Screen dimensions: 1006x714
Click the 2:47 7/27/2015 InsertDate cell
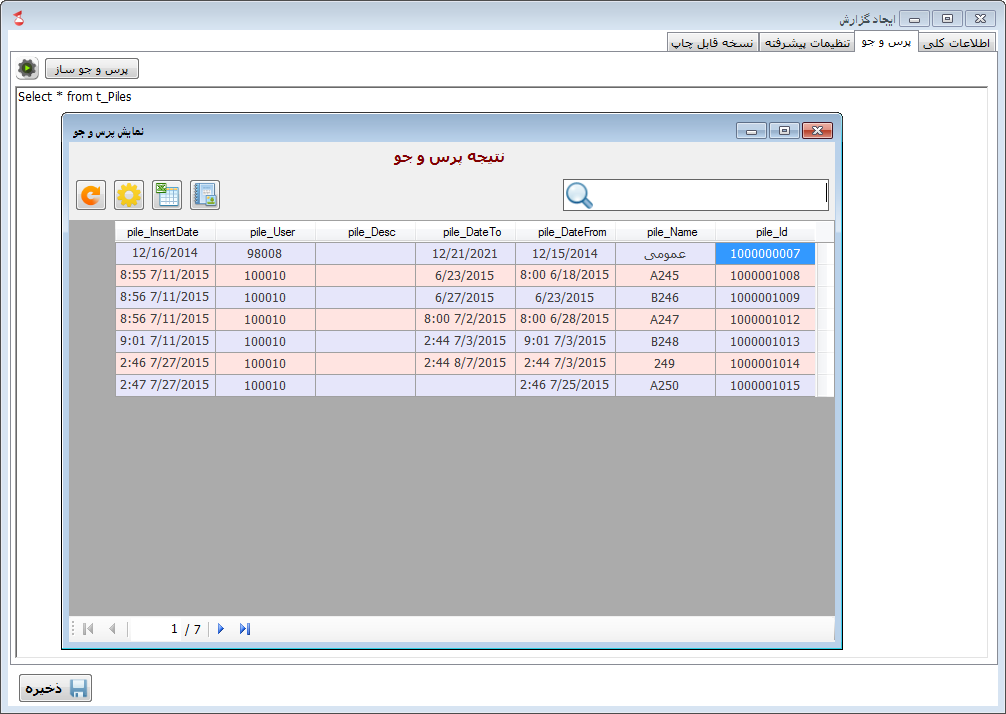pos(165,385)
